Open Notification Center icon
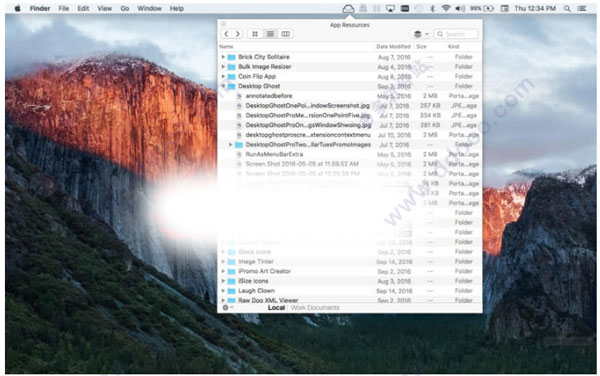Viewport: 600px width, 376px height. 582,8
